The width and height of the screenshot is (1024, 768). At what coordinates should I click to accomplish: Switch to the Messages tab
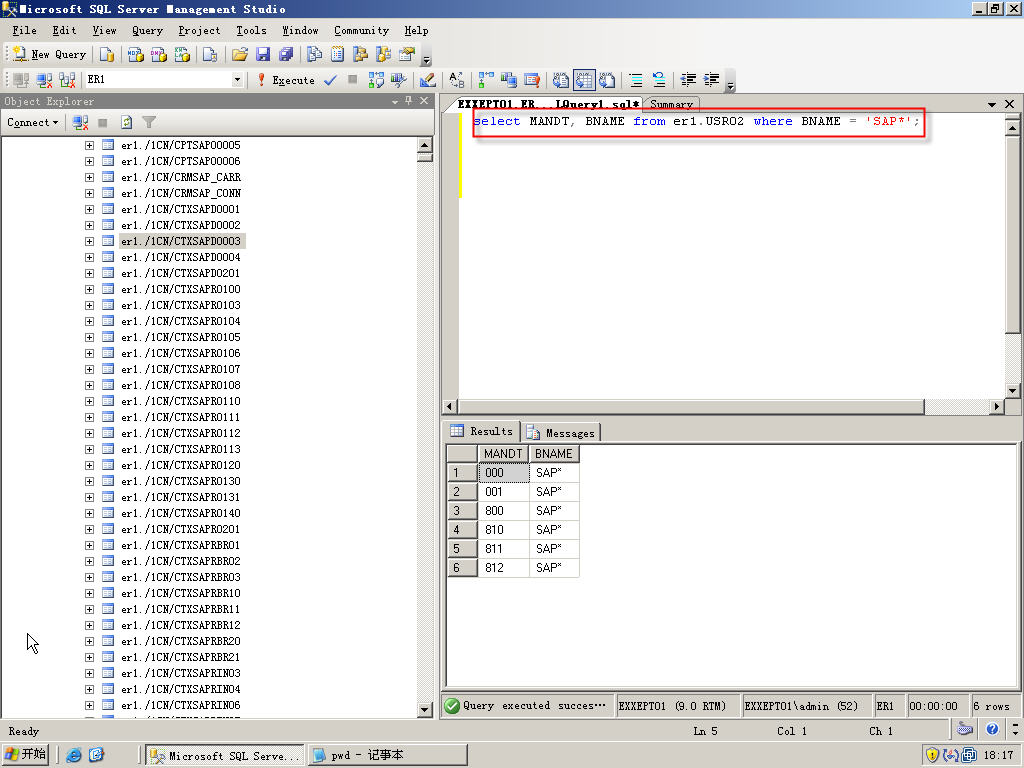click(x=561, y=432)
